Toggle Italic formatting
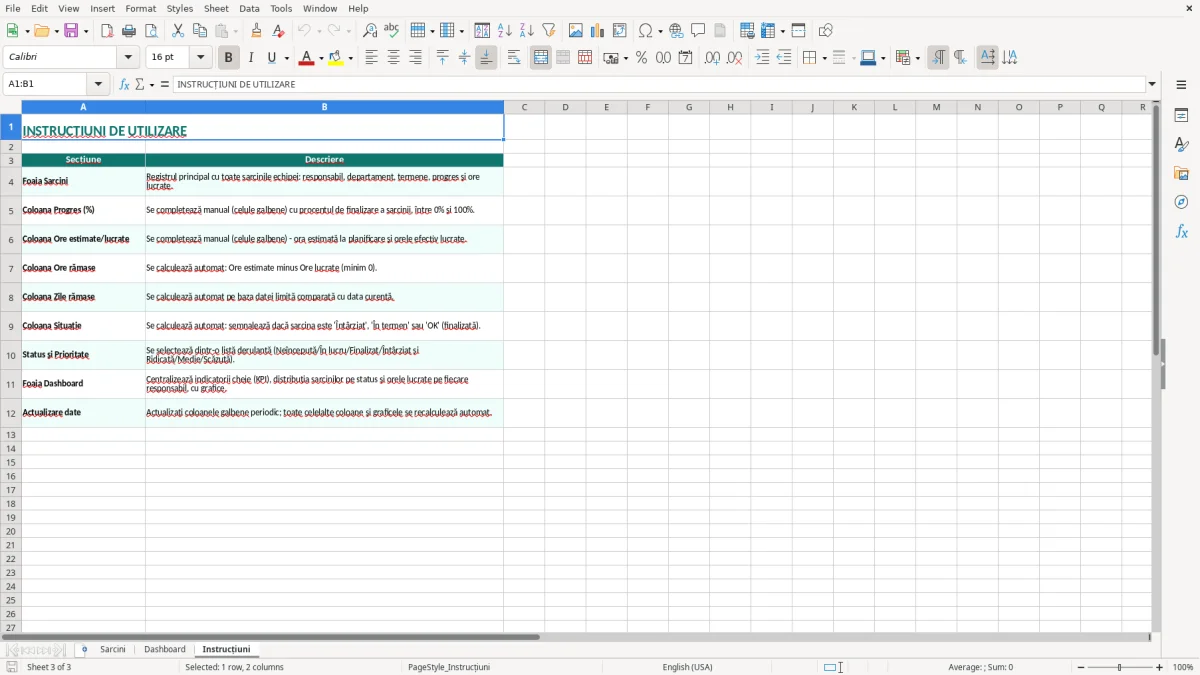This screenshot has height=675, width=1200. point(251,58)
